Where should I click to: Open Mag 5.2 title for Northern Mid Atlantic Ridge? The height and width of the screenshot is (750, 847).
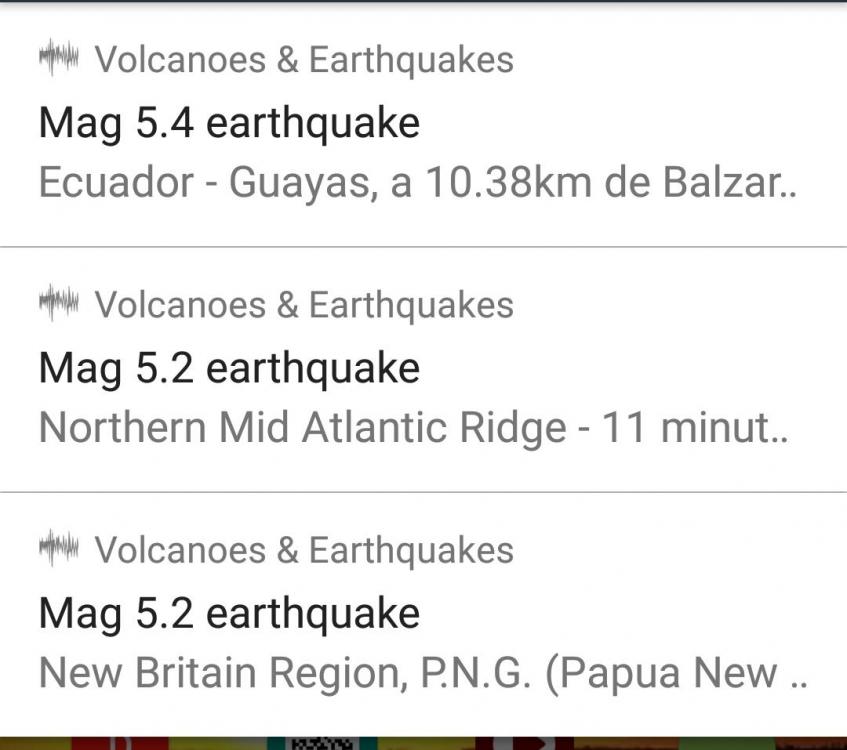(x=229, y=369)
